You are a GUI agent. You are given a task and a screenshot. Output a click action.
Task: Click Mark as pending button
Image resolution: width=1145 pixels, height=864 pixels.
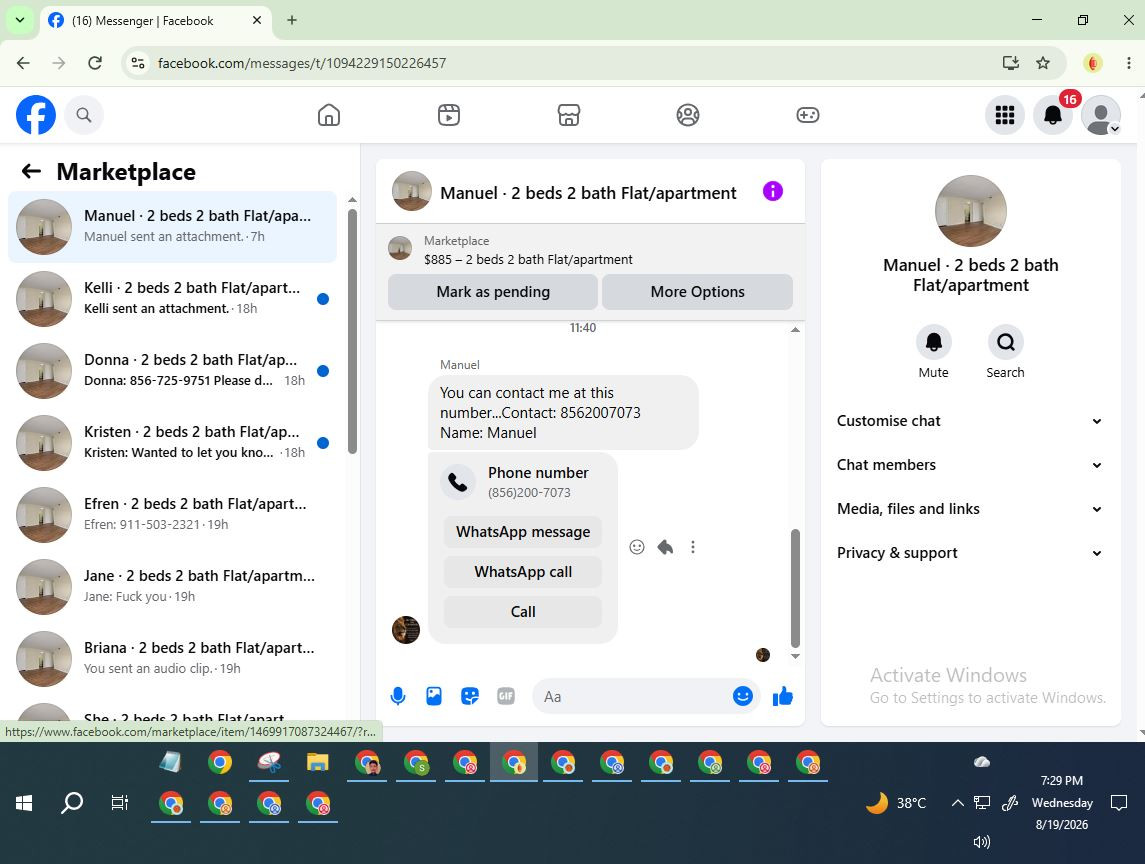click(x=493, y=291)
